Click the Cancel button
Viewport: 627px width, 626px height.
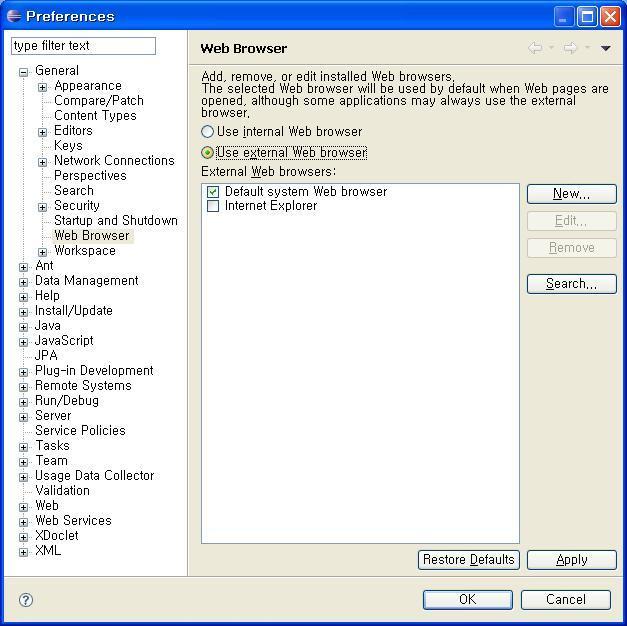point(566,600)
